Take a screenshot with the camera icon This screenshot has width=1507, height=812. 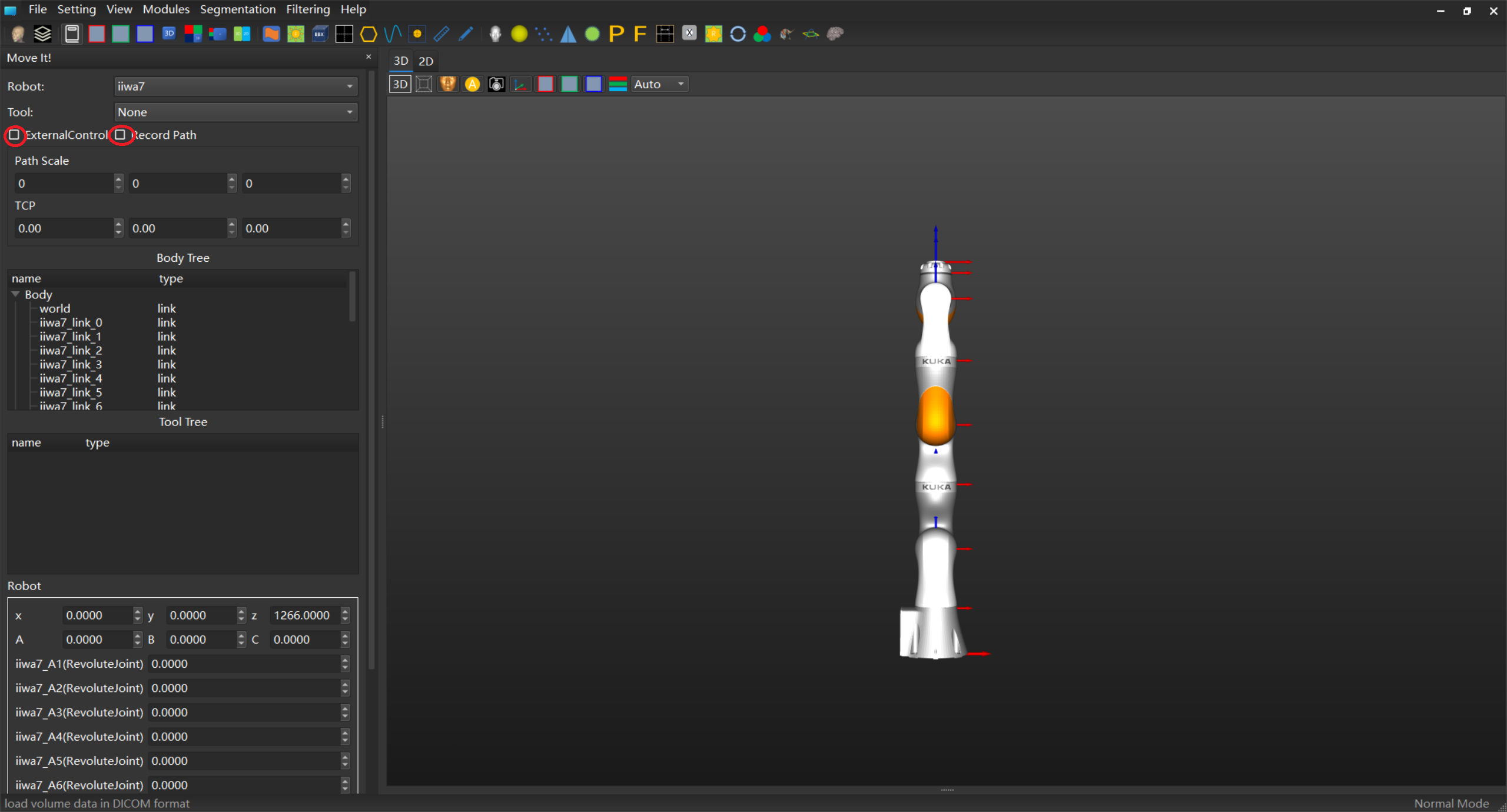point(496,84)
